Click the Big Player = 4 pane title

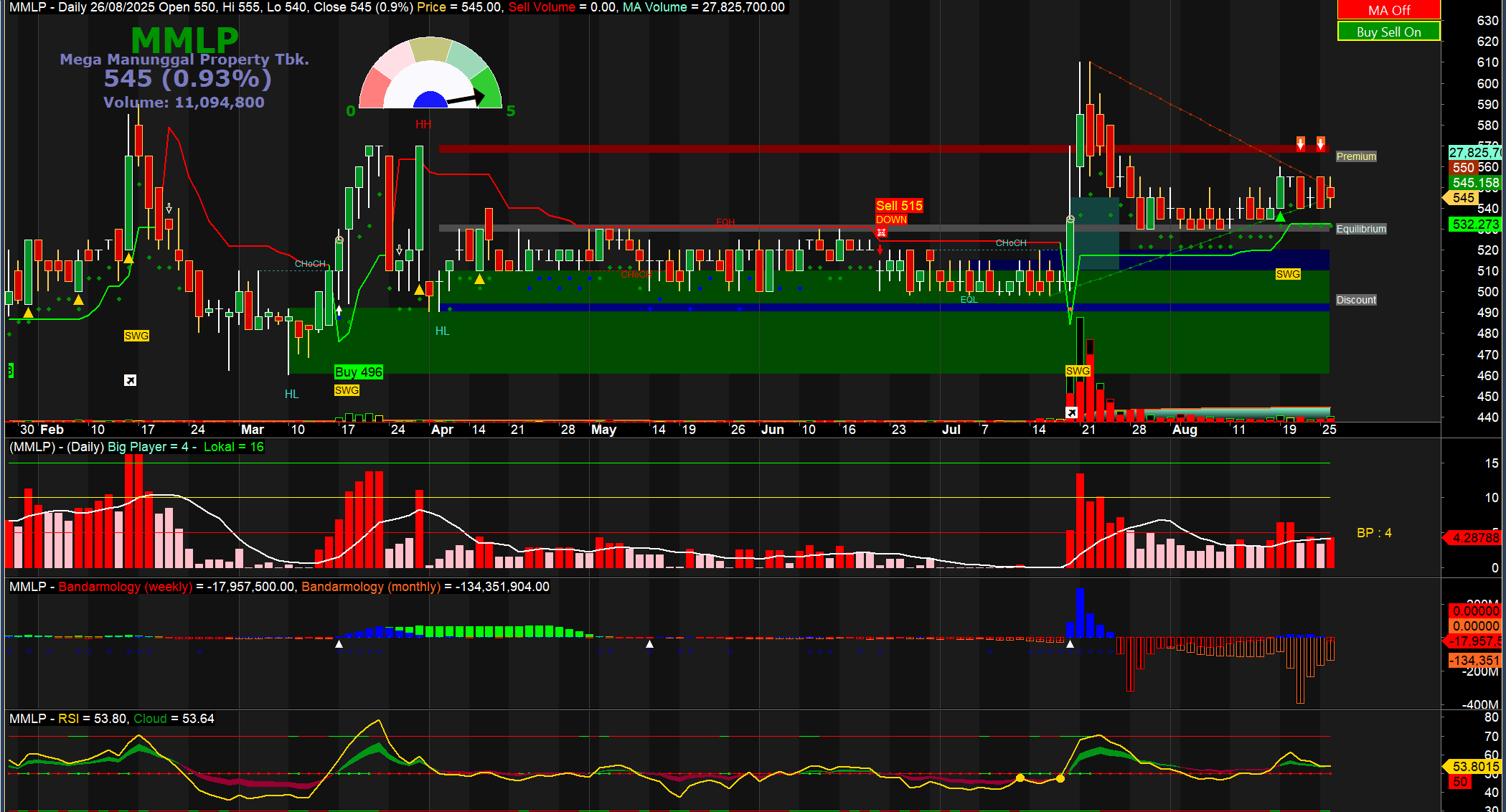(x=148, y=447)
